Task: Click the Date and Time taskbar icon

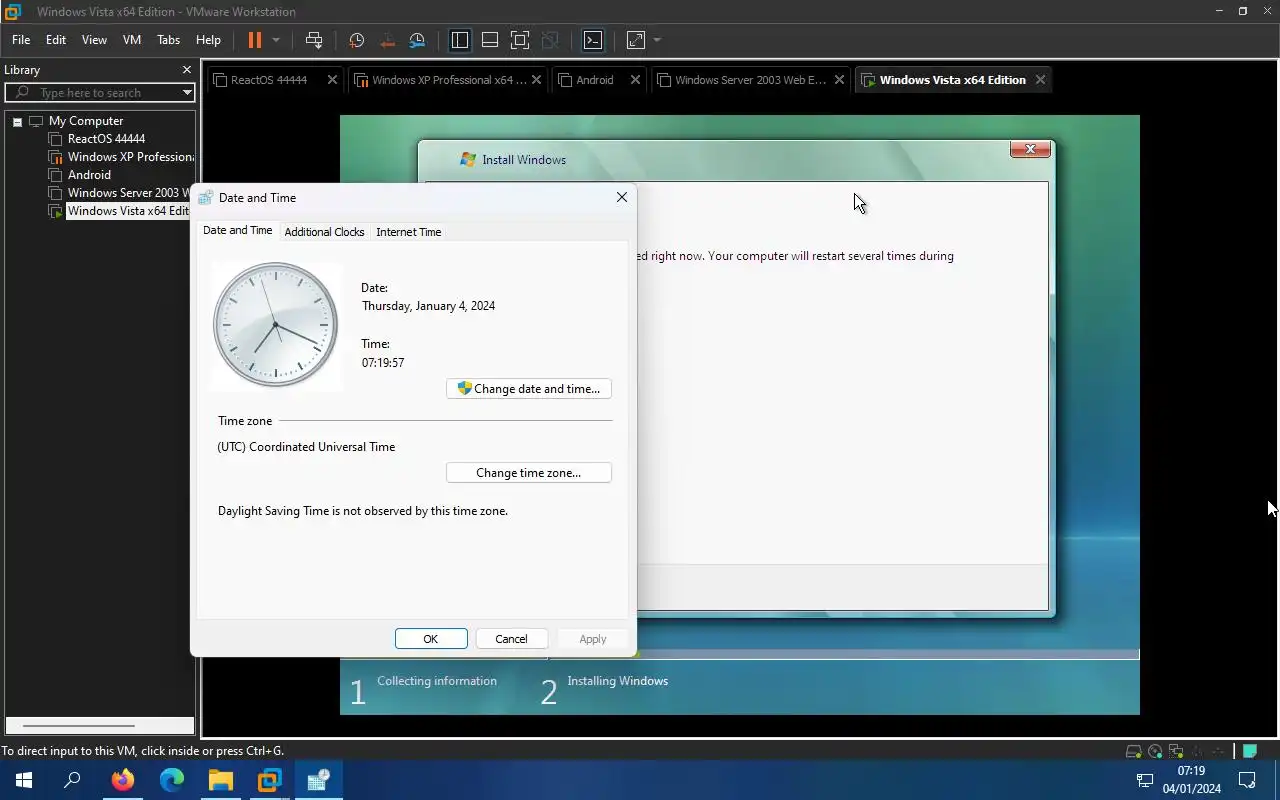Action: point(318,780)
